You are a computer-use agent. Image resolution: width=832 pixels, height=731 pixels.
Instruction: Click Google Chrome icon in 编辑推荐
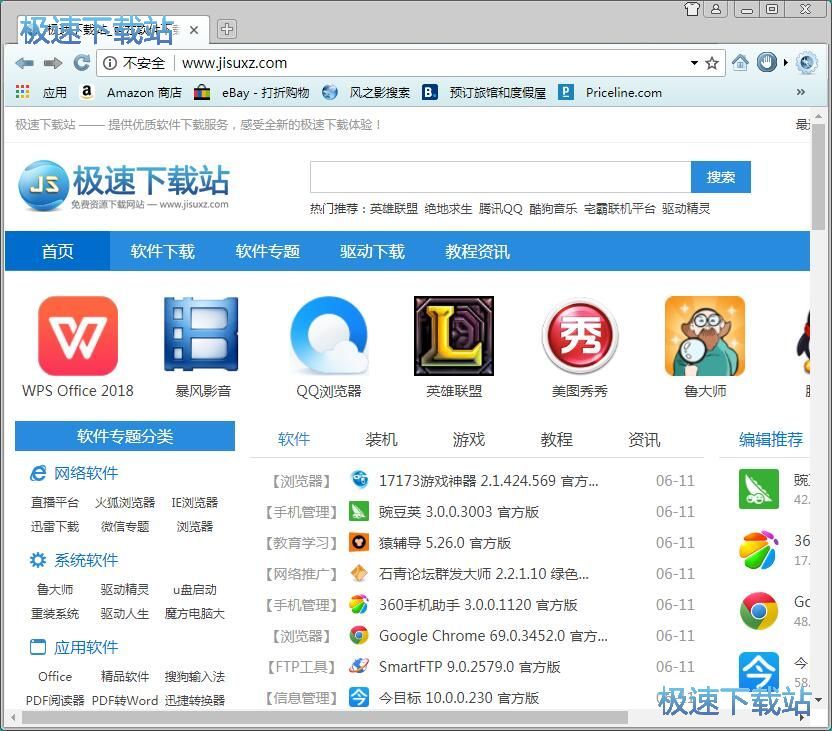coord(759,611)
